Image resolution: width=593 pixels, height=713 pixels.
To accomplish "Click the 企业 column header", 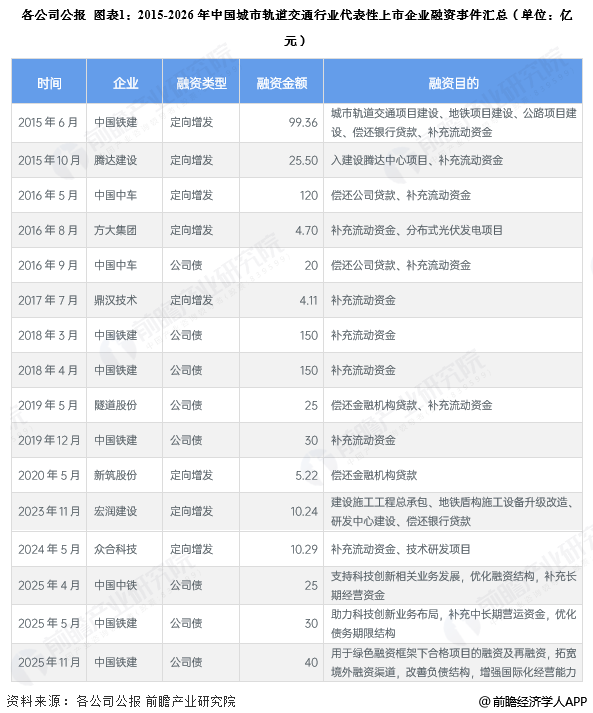I will click(125, 83).
